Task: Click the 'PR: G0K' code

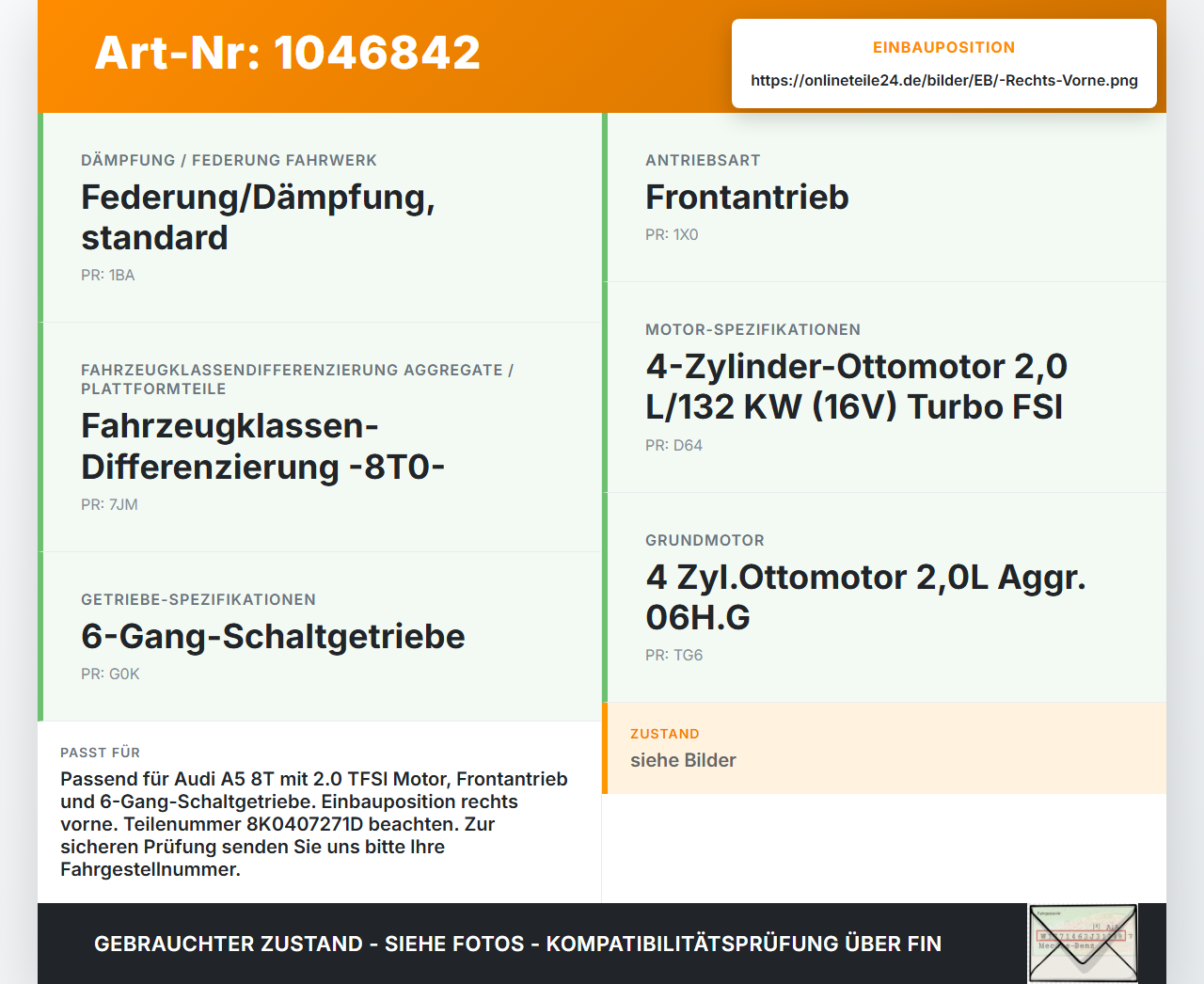Action: tap(110, 674)
